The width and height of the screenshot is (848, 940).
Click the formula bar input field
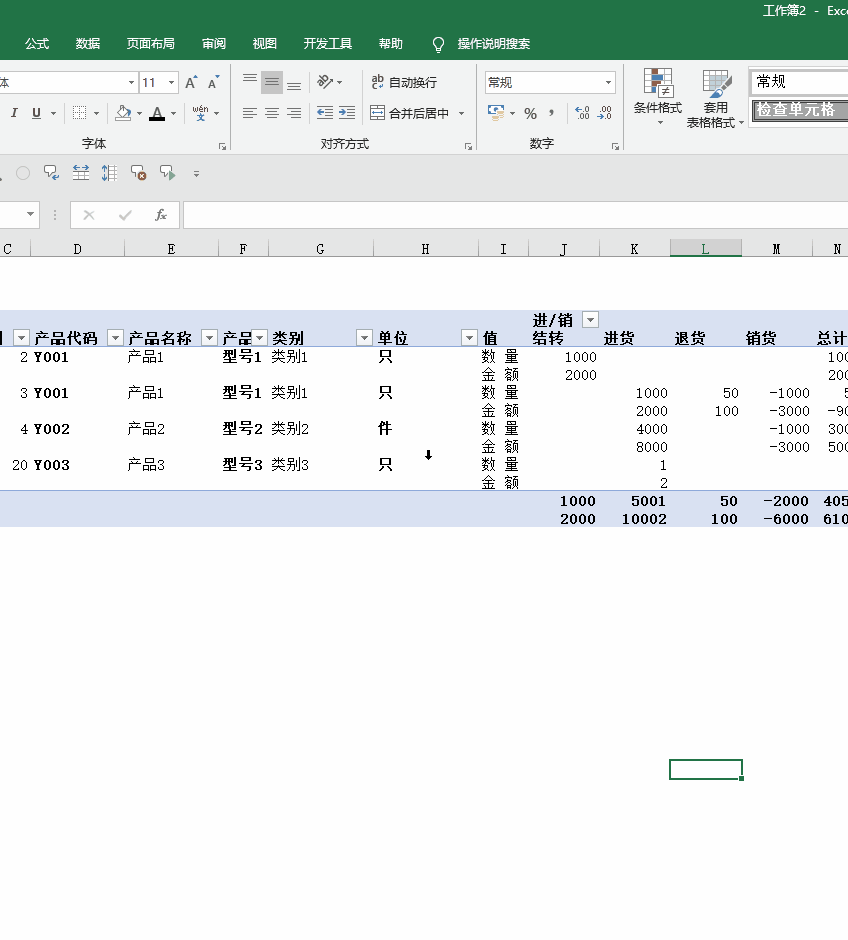click(515, 215)
